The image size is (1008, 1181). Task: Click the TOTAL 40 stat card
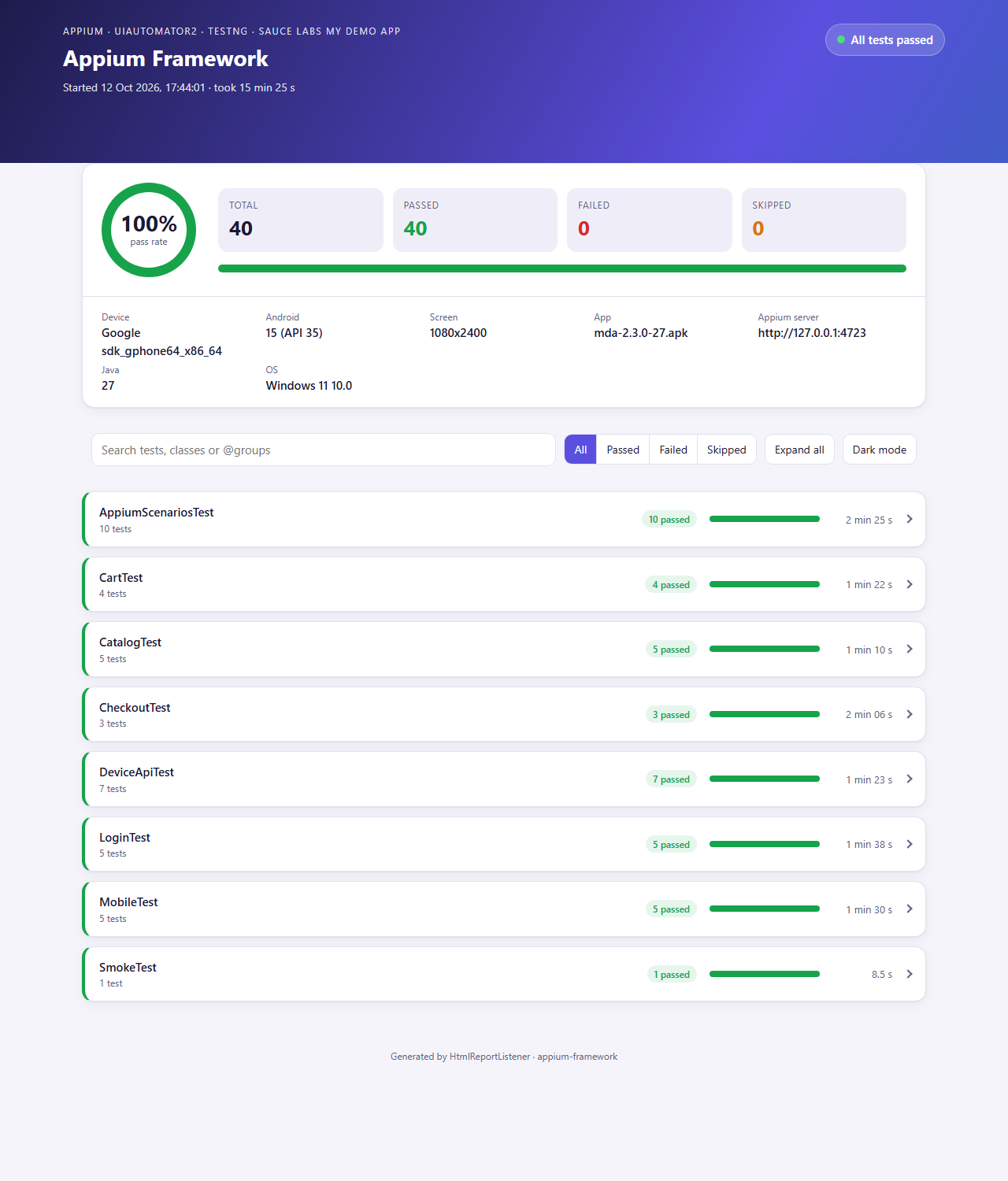(x=301, y=220)
